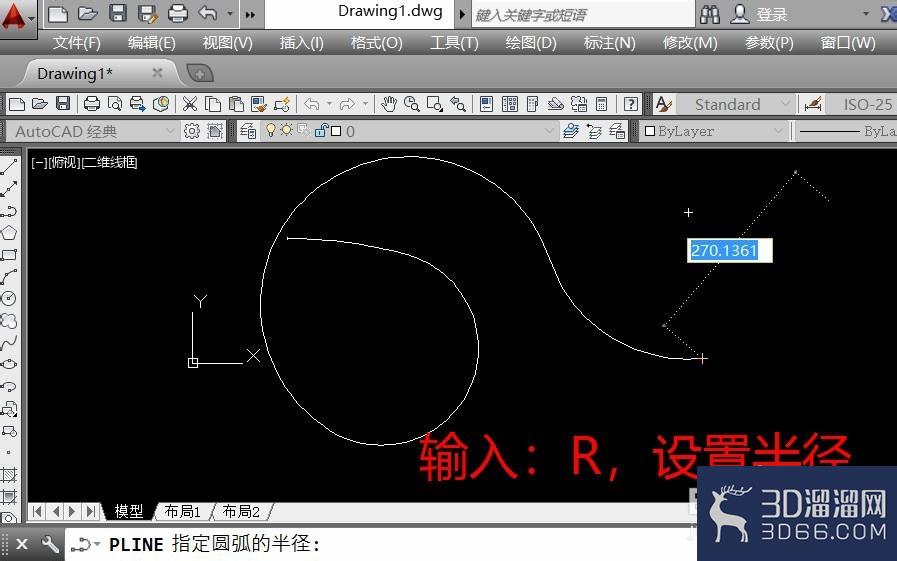
Task: Select the Point tool
Action: [9, 452]
